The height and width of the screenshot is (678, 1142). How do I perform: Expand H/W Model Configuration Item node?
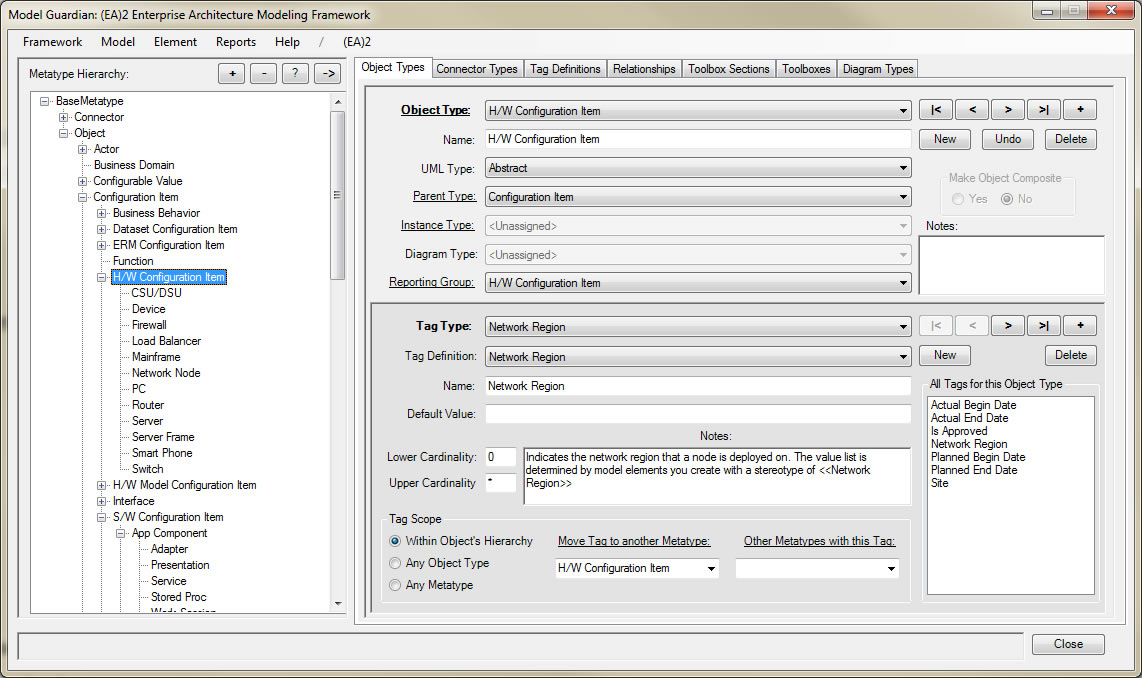[102, 485]
